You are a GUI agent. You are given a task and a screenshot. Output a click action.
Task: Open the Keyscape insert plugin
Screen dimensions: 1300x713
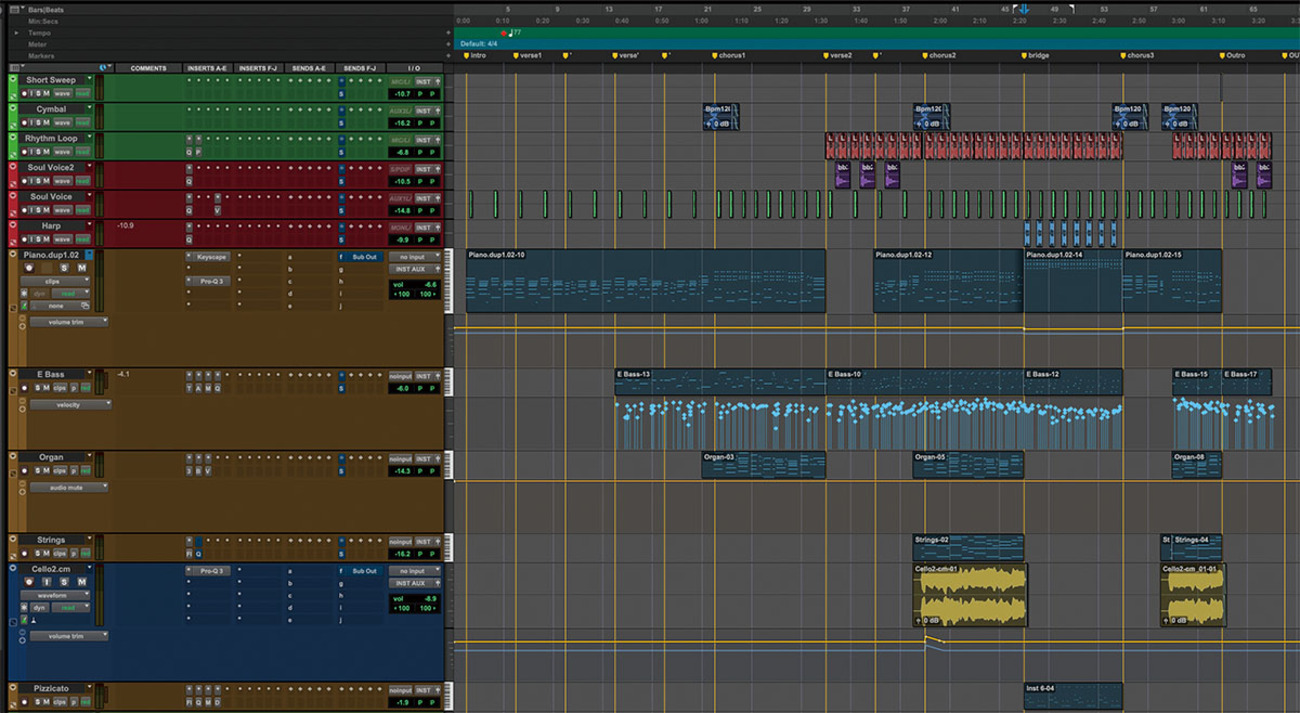pos(211,257)
